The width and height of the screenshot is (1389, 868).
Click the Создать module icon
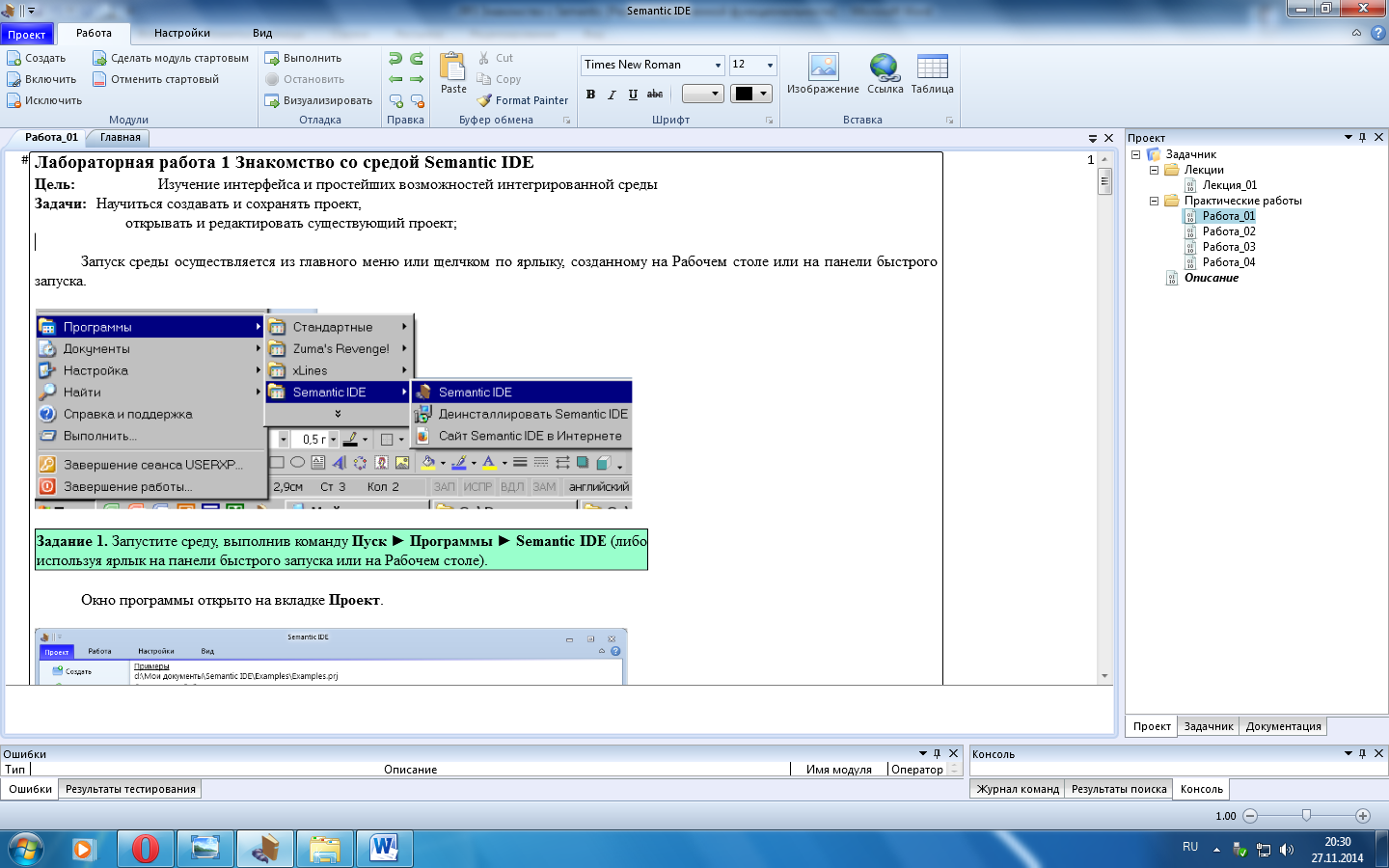14,58
